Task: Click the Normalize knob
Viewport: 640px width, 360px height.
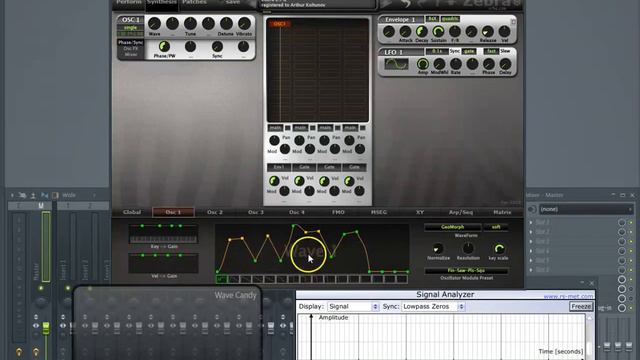Action: tap(438, 249)
